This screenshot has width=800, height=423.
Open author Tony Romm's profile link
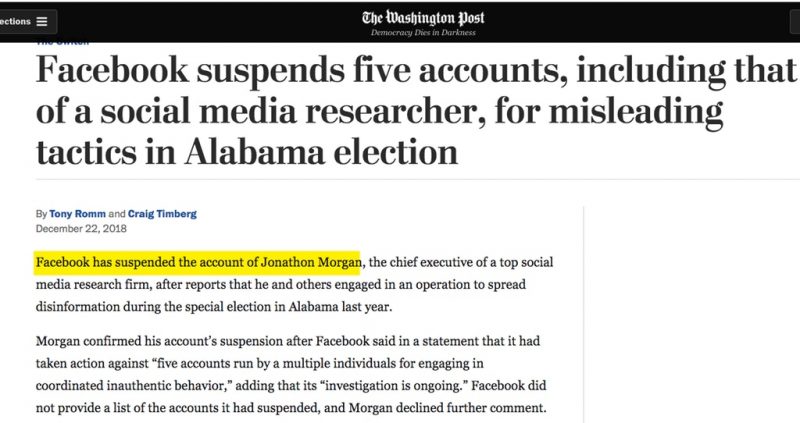pos(78,214)
